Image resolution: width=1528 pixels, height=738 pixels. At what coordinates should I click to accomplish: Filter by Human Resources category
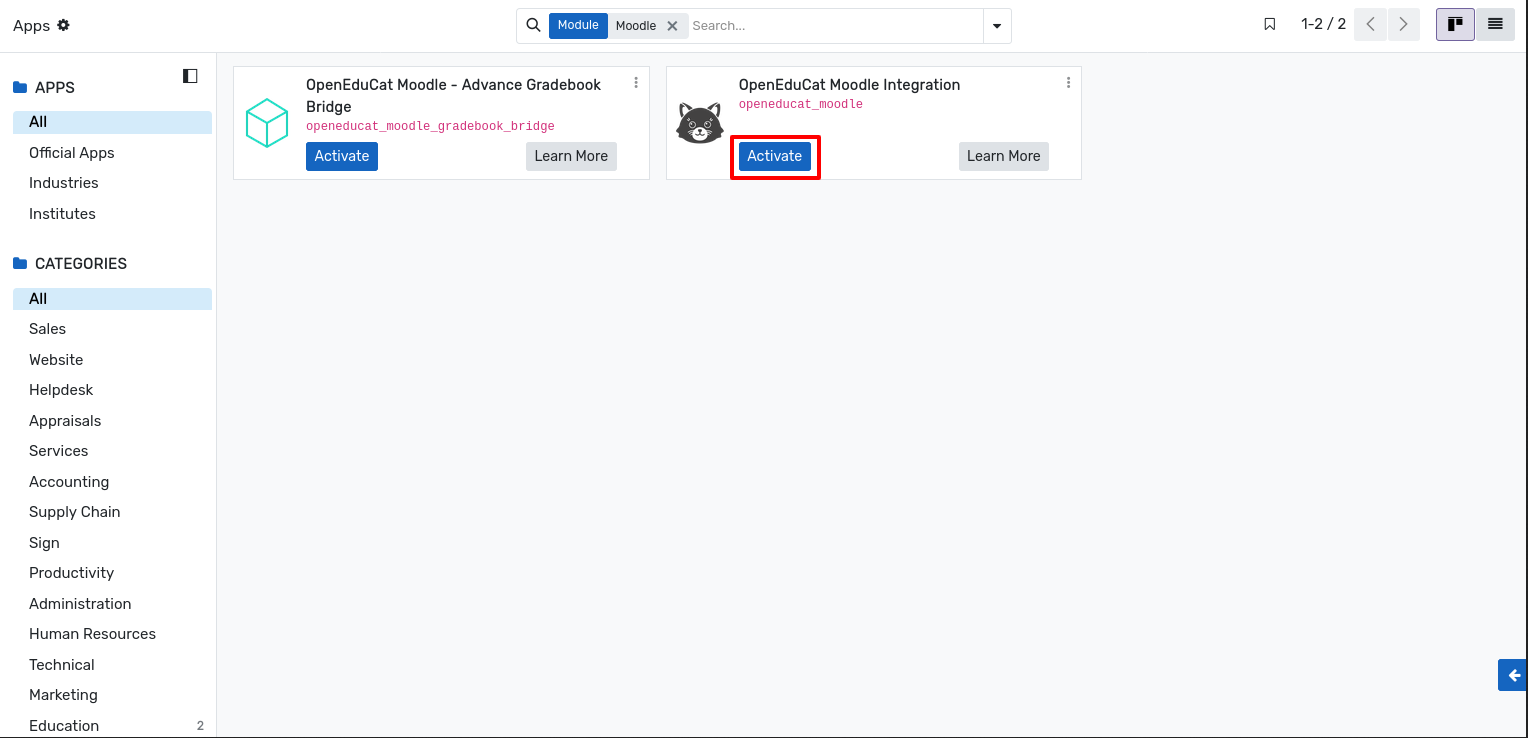(112, 634)
